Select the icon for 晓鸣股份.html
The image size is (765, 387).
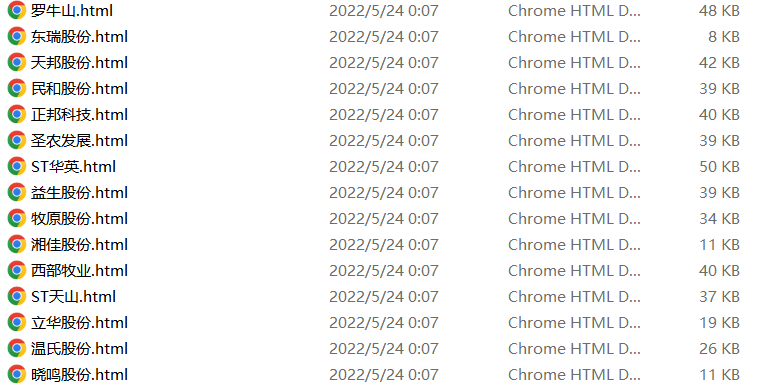(x=17, y=374)
